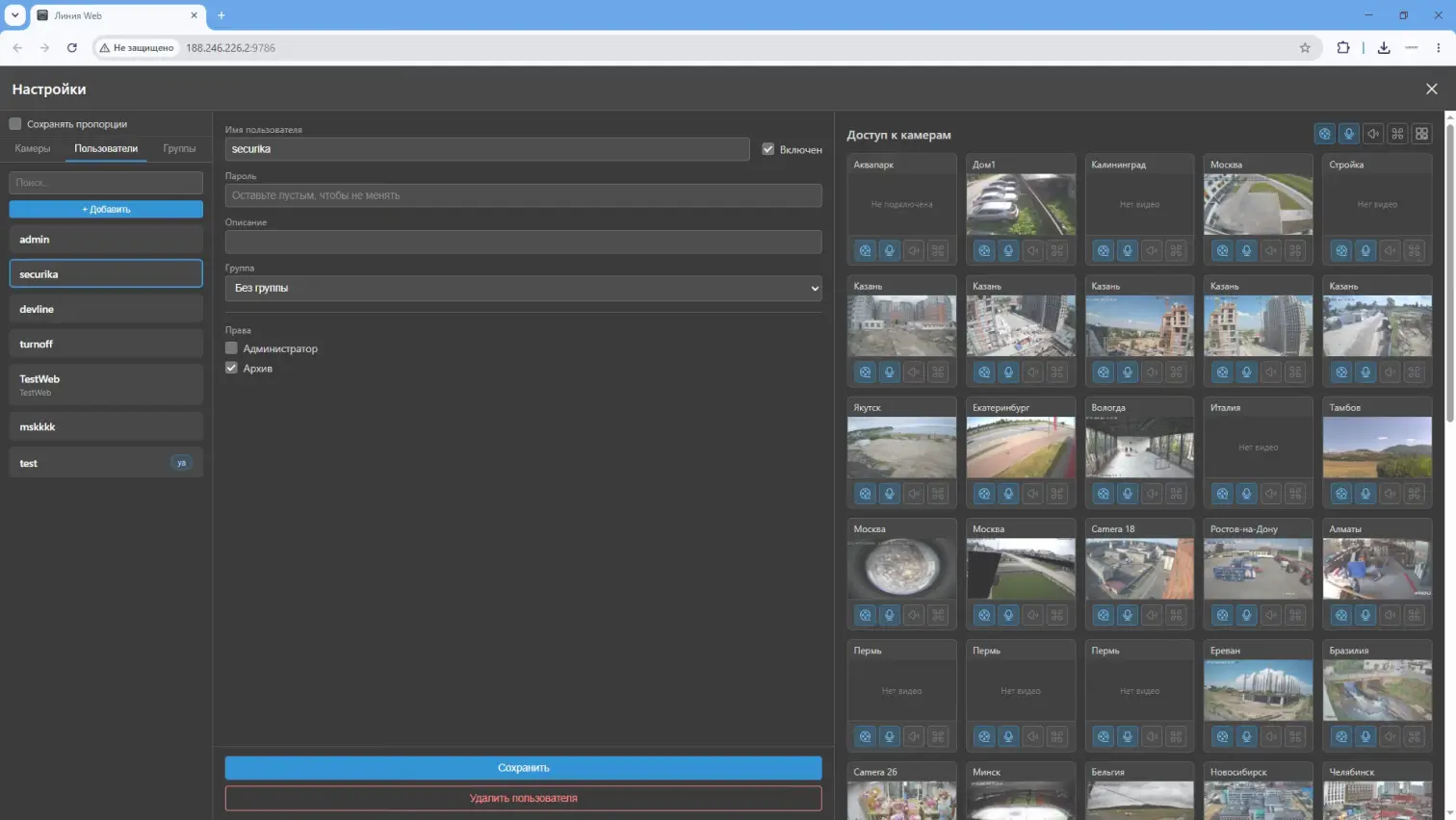Choose the mskkkk user
Image resolution: width=1456 pixels, height=820 pixels.
(x=106, y=426)
